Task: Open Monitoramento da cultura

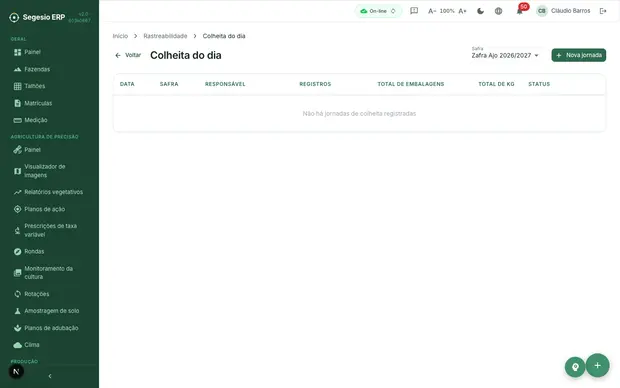Action: coord(48,273)
